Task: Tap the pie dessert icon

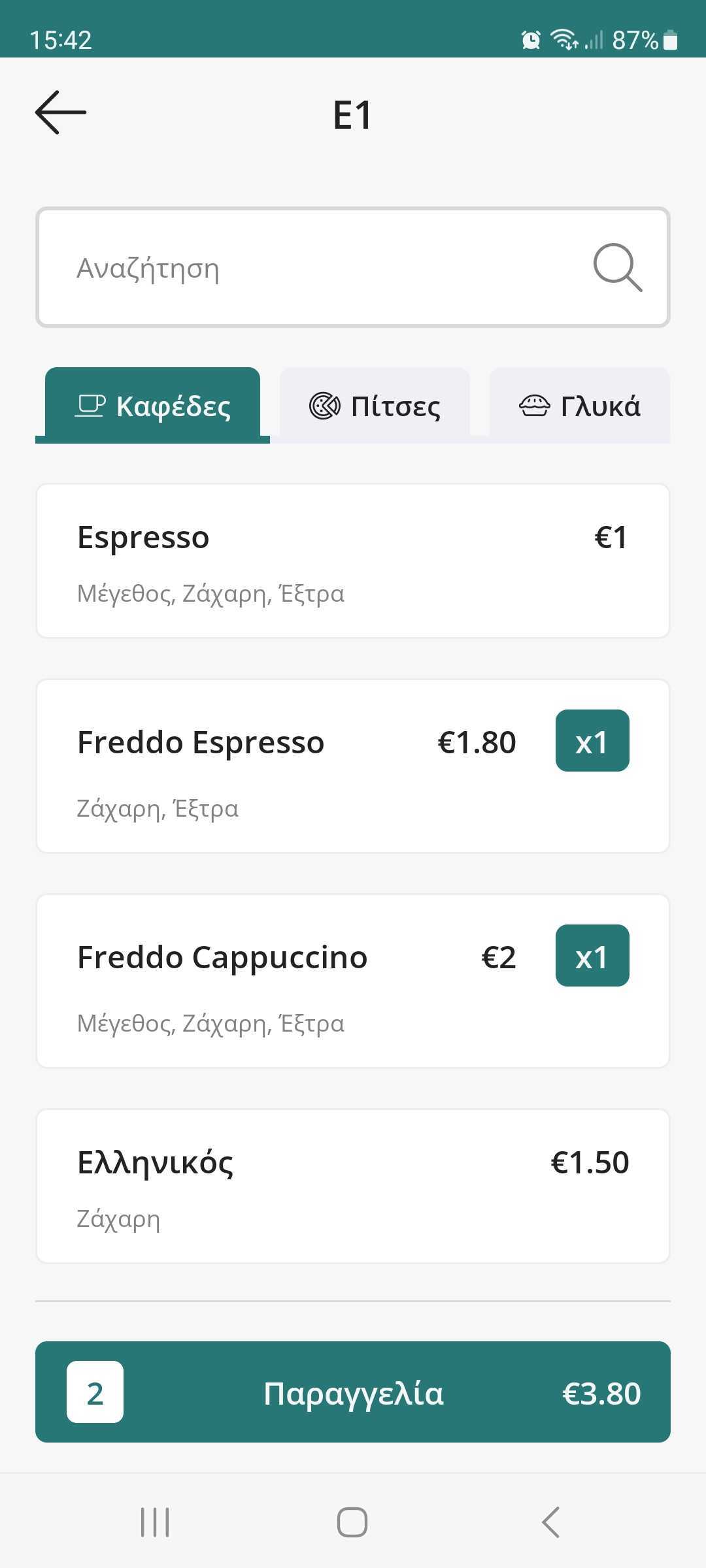Action: 534,406
